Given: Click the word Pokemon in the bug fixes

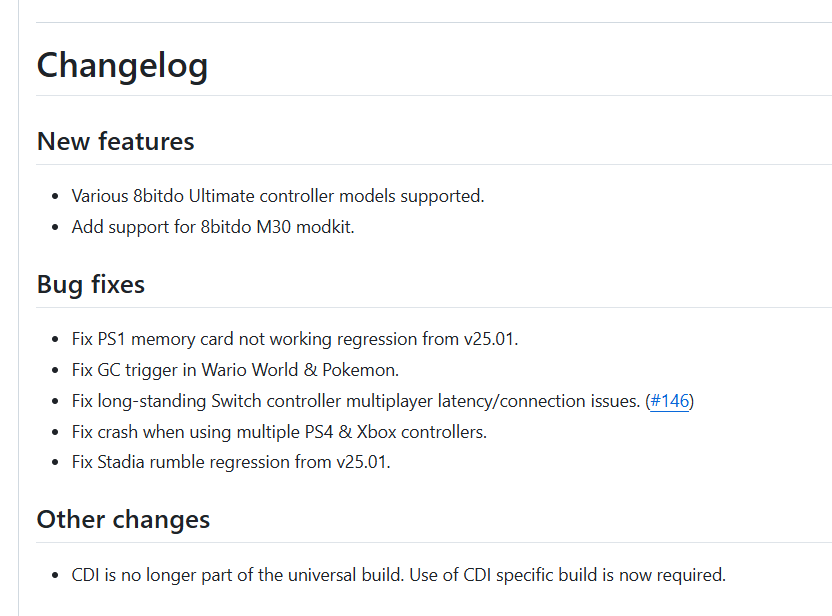Looking at the screenshot, I should tap(360, 370).
